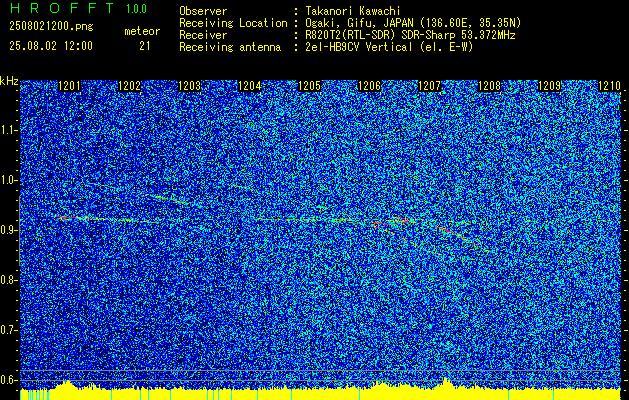Click the 0.9 kHz axis label
Viewport: 629px width, 400px height.
tap(8, 230)
